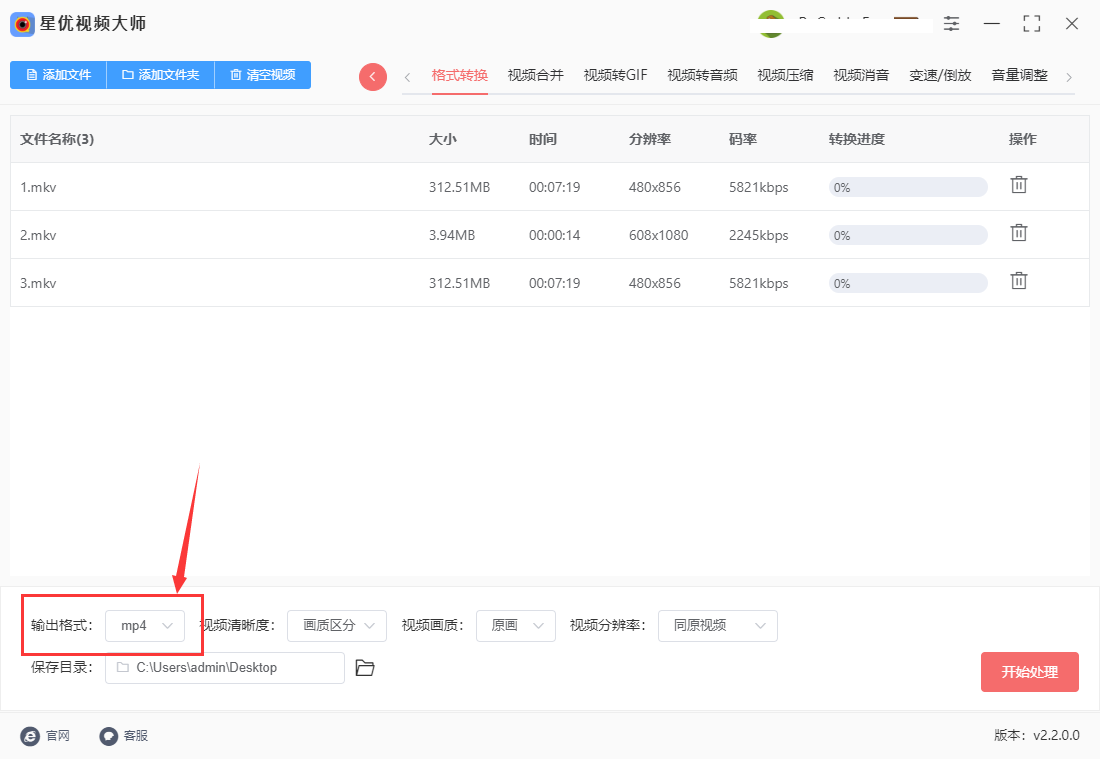Click the 2245kbps bitrate cell
Screen dimensions: 1100x760
coord(758,235)
